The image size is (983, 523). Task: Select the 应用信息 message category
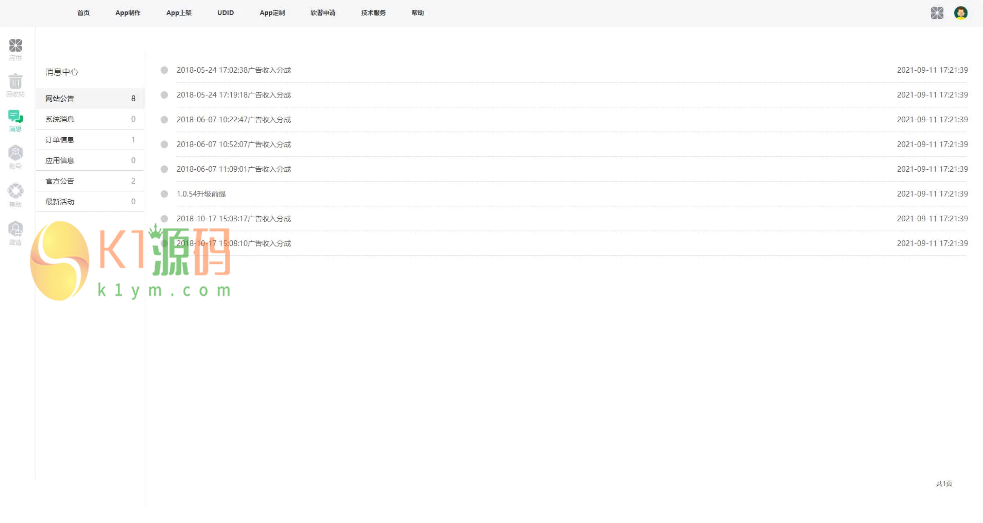[x=90, y=161]
